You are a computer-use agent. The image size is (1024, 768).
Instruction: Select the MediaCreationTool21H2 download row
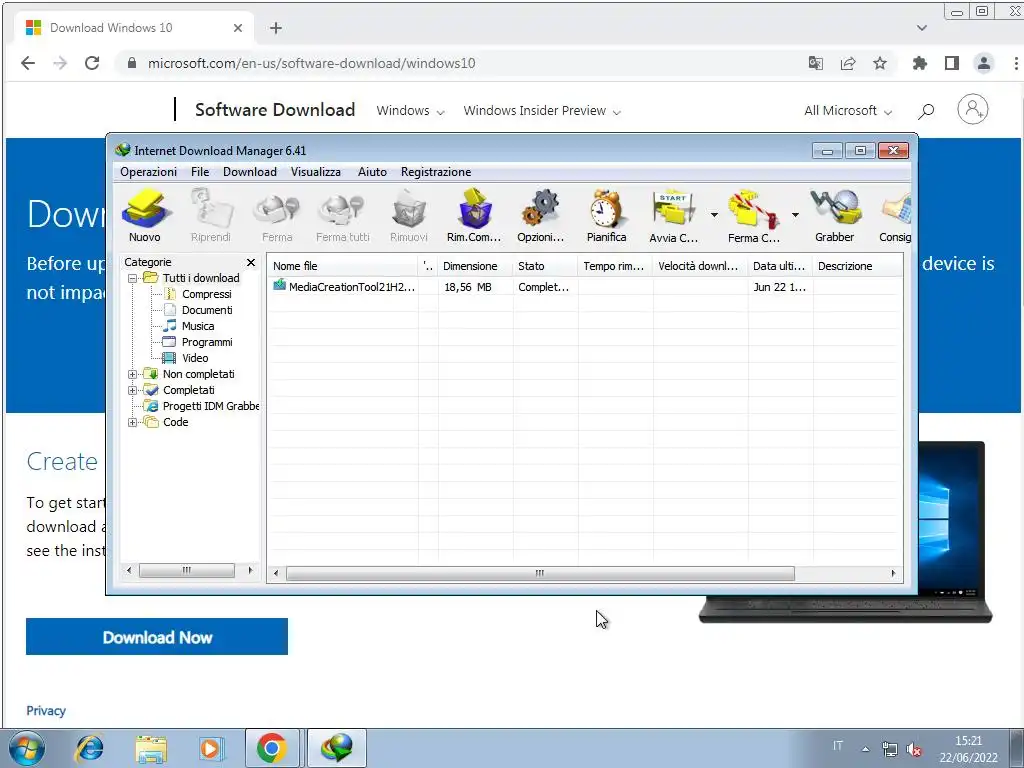tap(584, 287)
